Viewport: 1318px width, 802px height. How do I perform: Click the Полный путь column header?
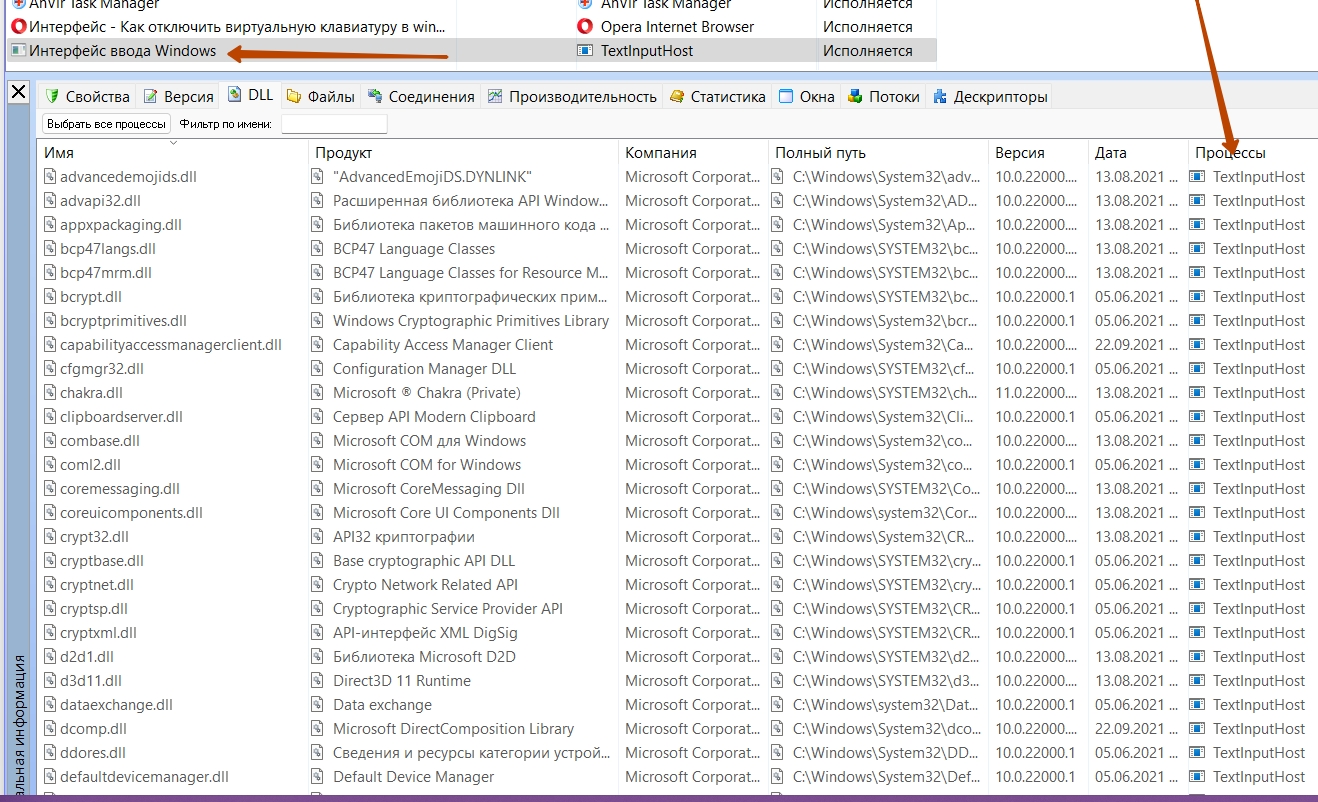click(879, 153)
